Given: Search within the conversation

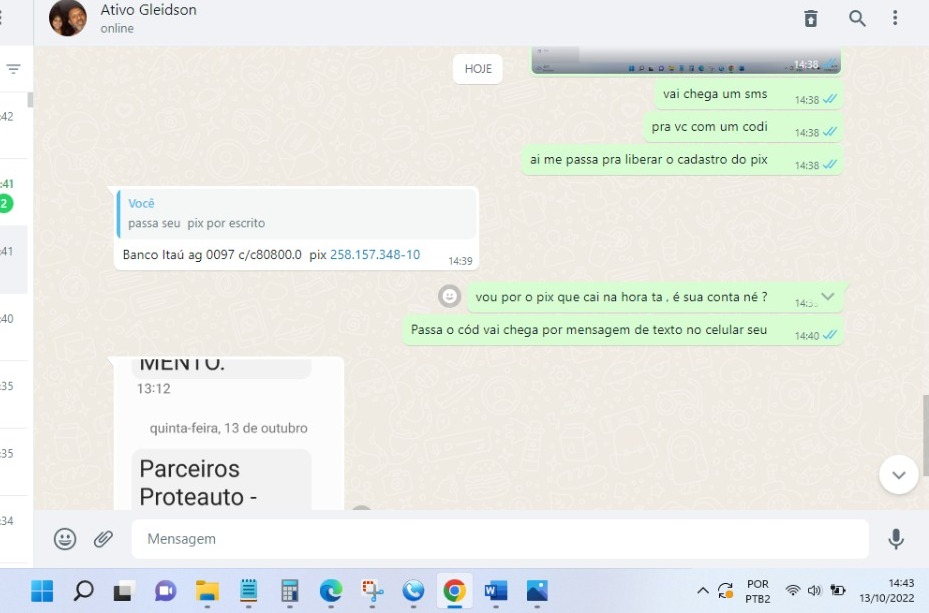Looking at the screenshot, I should (x=857, y=18).
